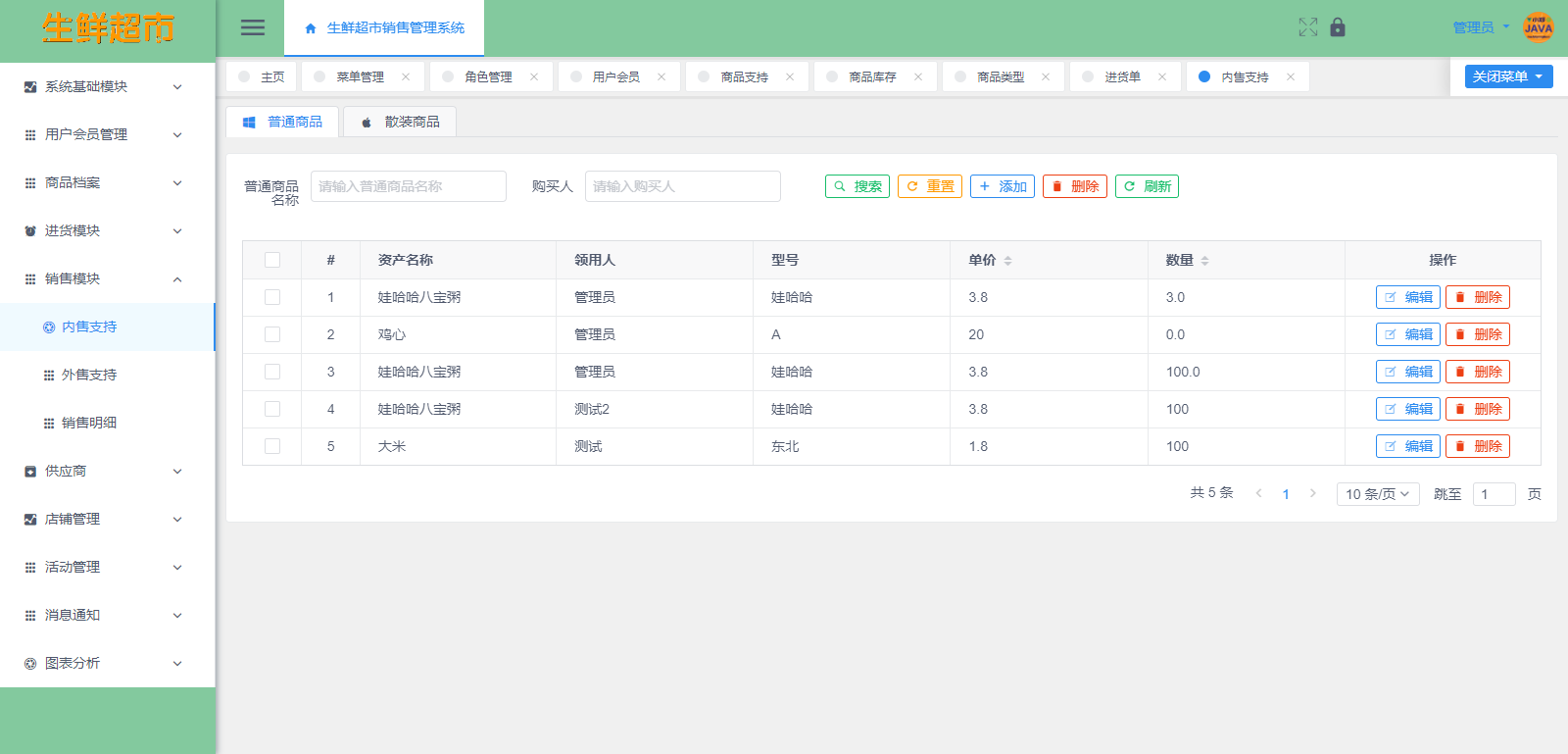Click the 搜索 button
The image size is (1568, 754).
(x=857, y=186)
